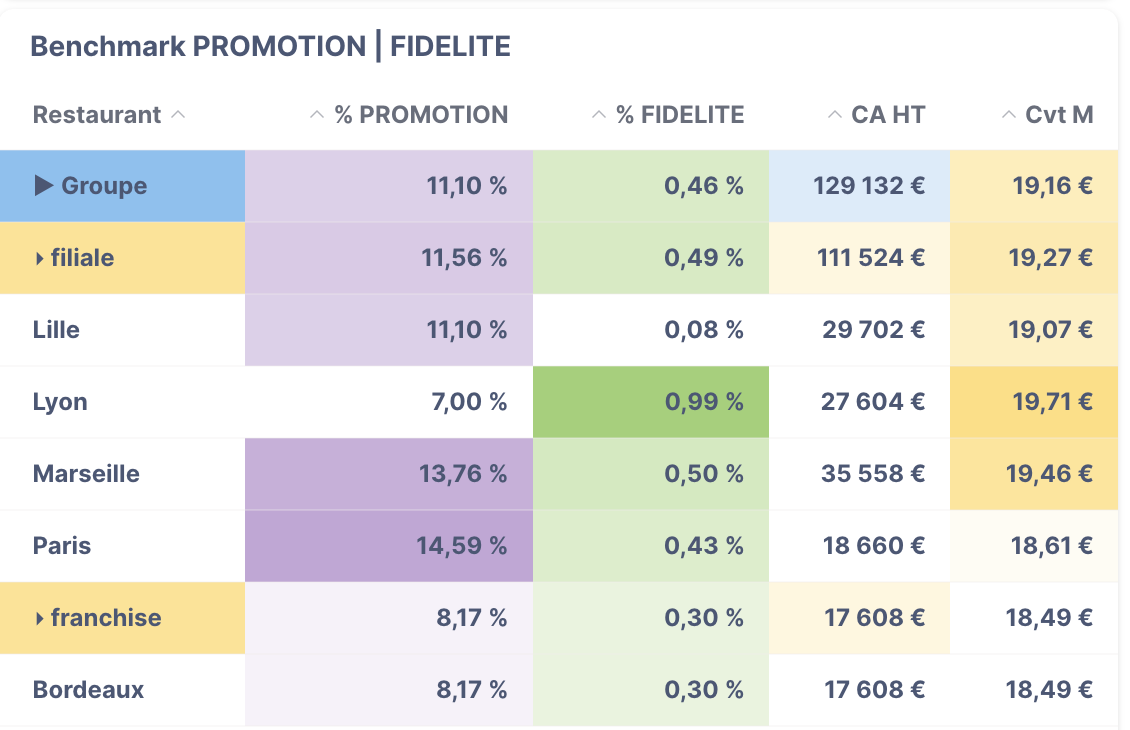This screenshot has width=1130, height=730.
Task: Click sort caret beside % FIDELITE
Action: tap(599, 115)
